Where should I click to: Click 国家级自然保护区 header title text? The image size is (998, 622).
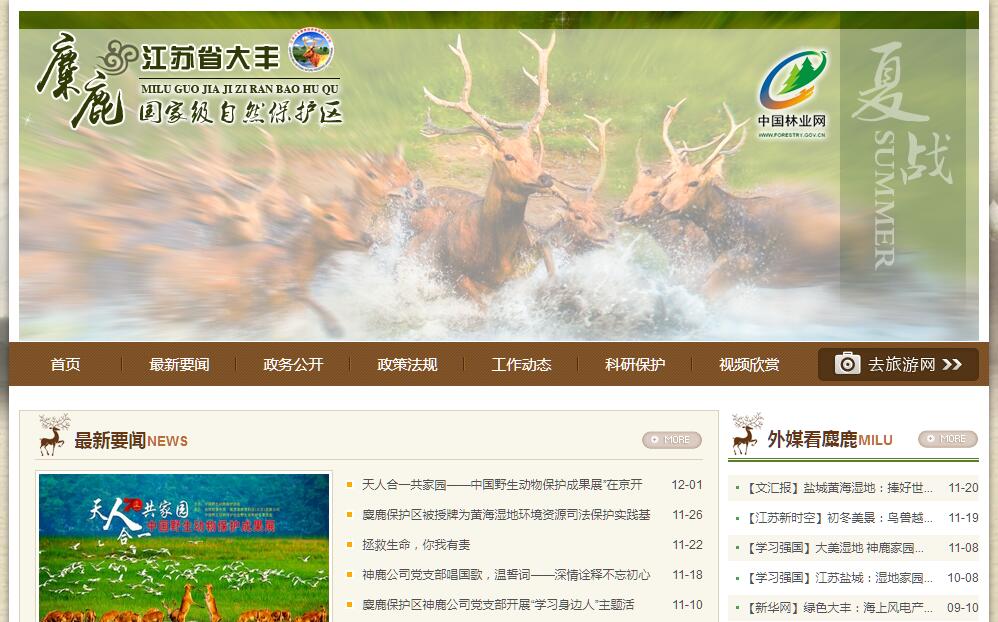(x=241, y=112)
